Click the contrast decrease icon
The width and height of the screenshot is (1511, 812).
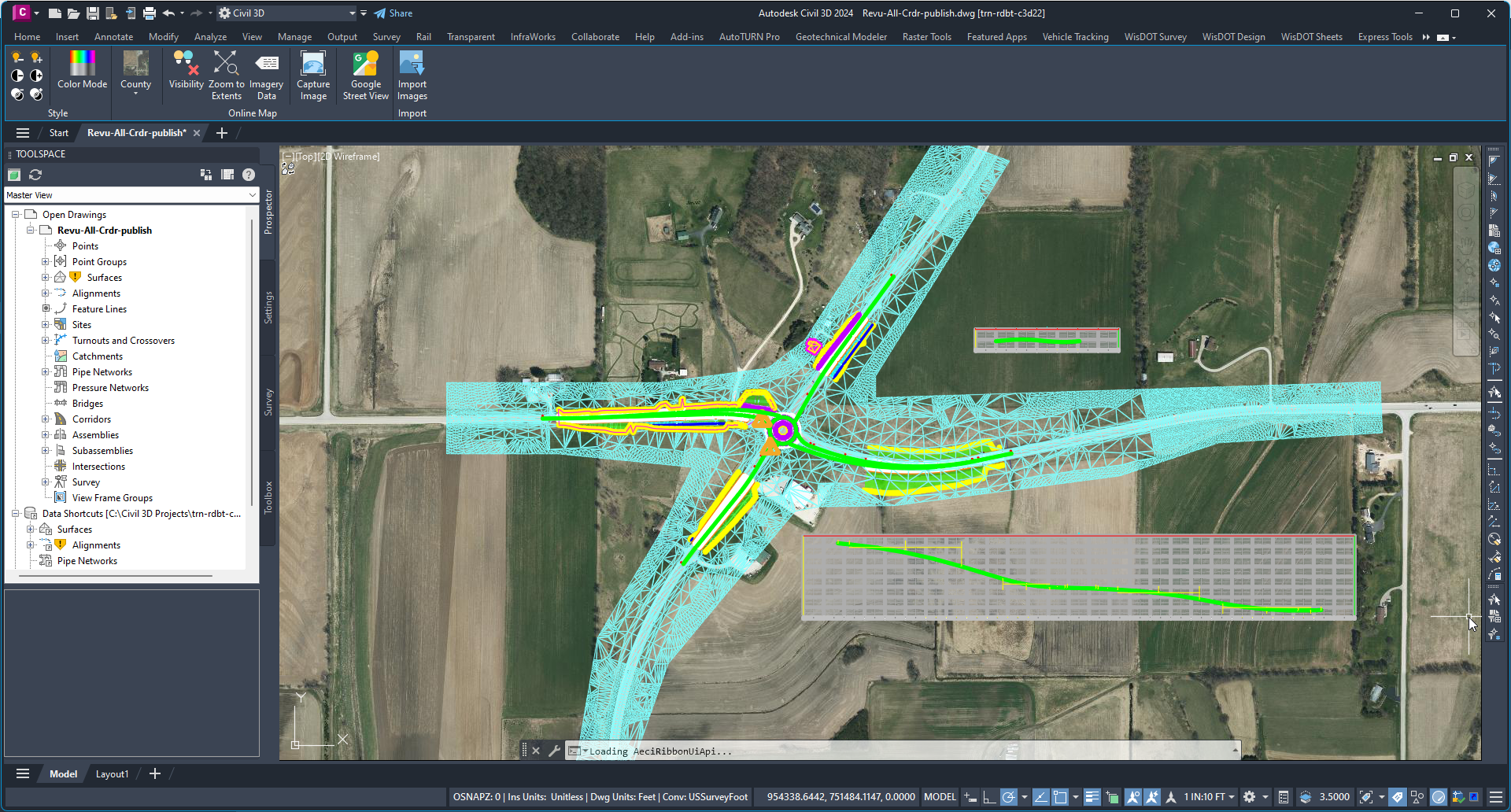click(x=17, y=76)
